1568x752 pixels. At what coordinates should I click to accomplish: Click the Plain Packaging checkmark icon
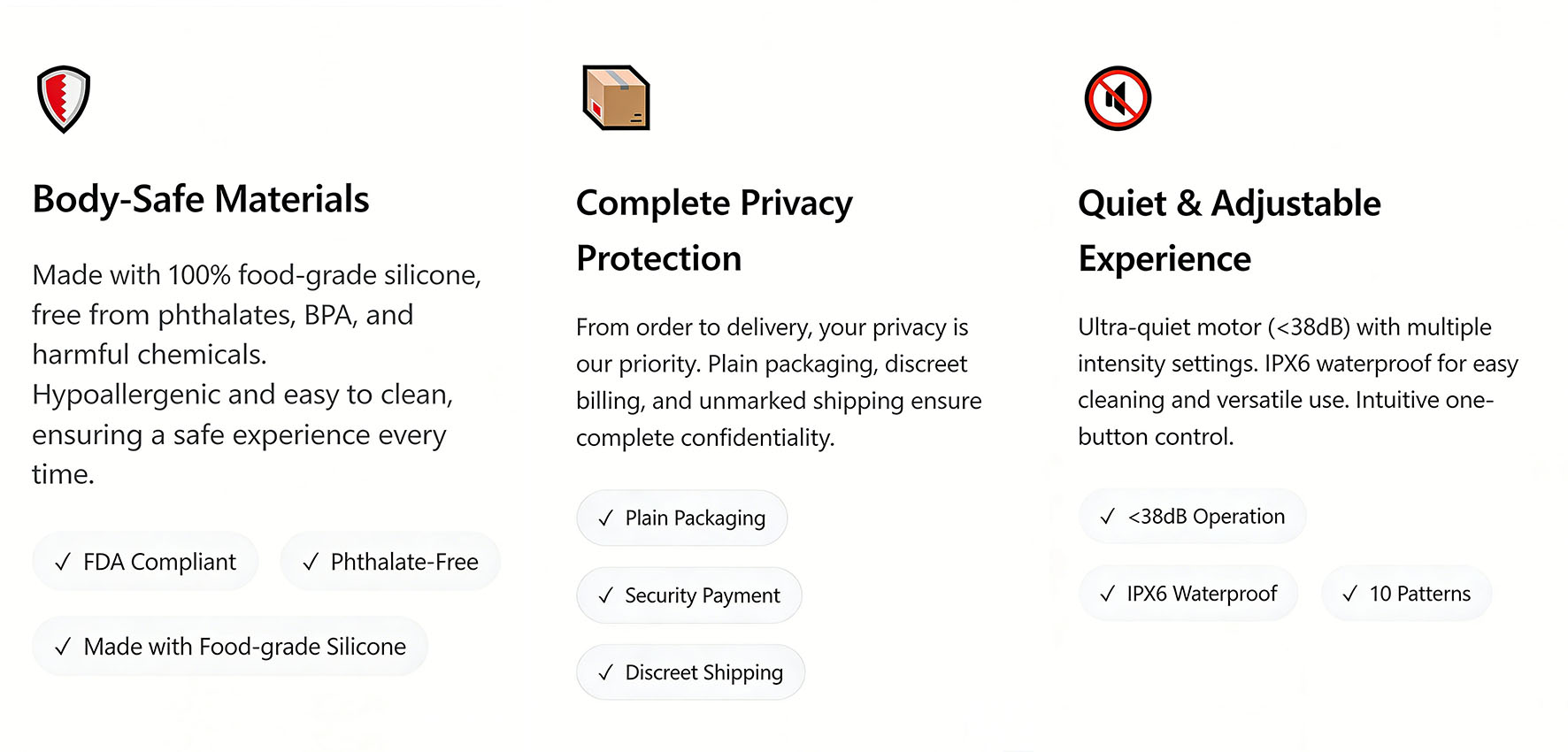point(605,518)
